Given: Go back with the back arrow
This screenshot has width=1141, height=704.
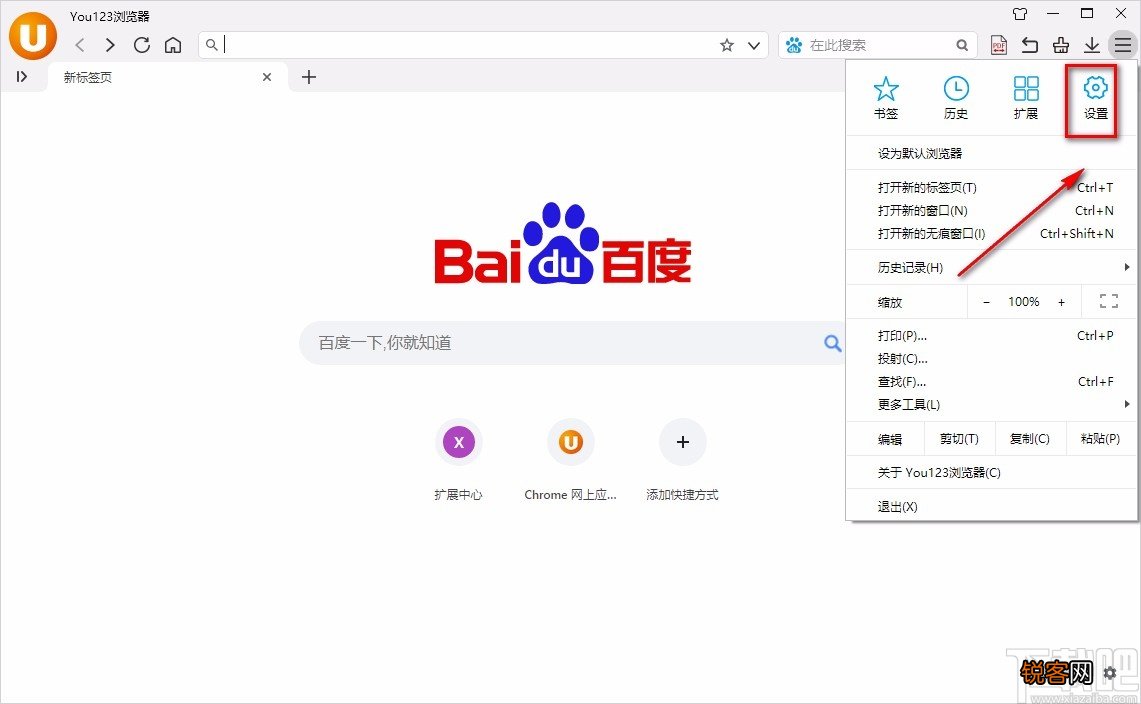Looking at the screenshot, I should pyautogui.click(x=80, y=45).
